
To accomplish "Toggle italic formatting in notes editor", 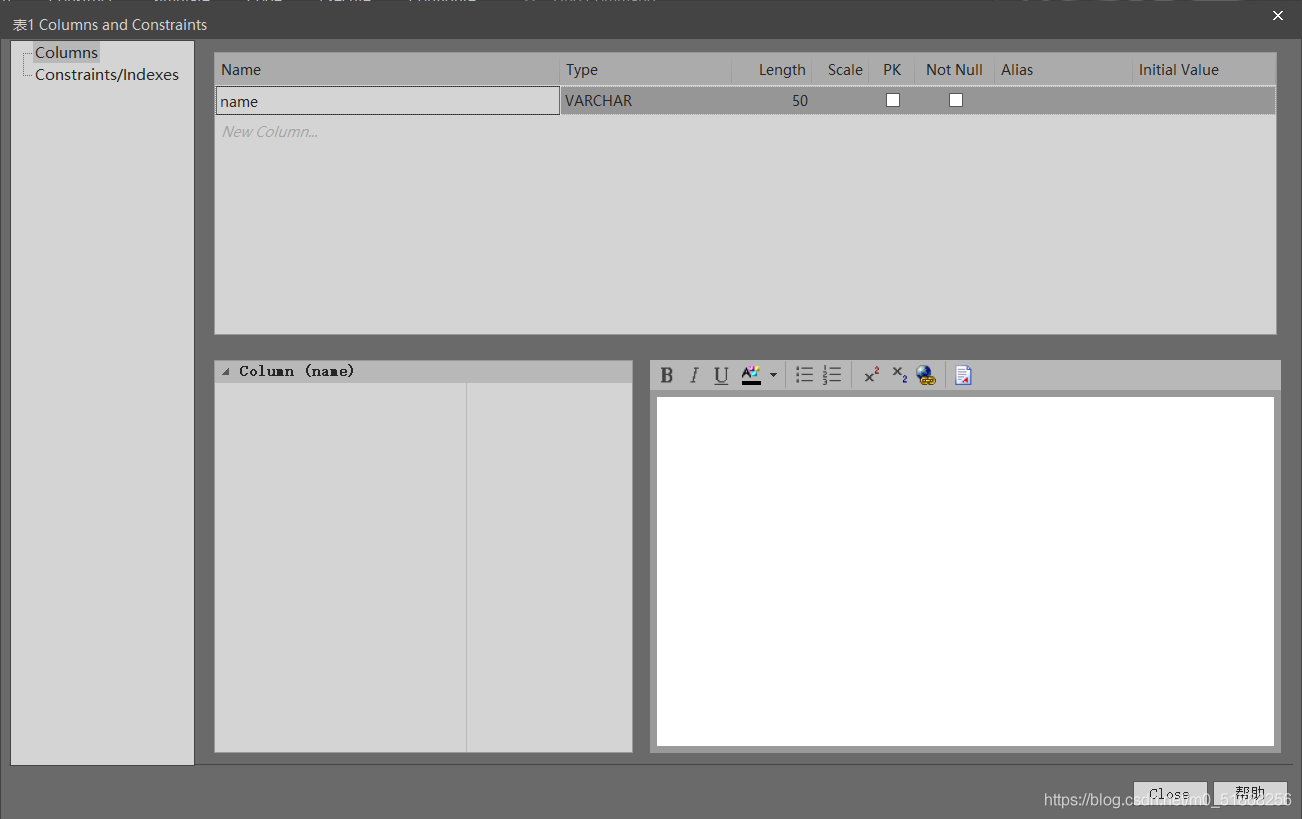I will point(694,375).
